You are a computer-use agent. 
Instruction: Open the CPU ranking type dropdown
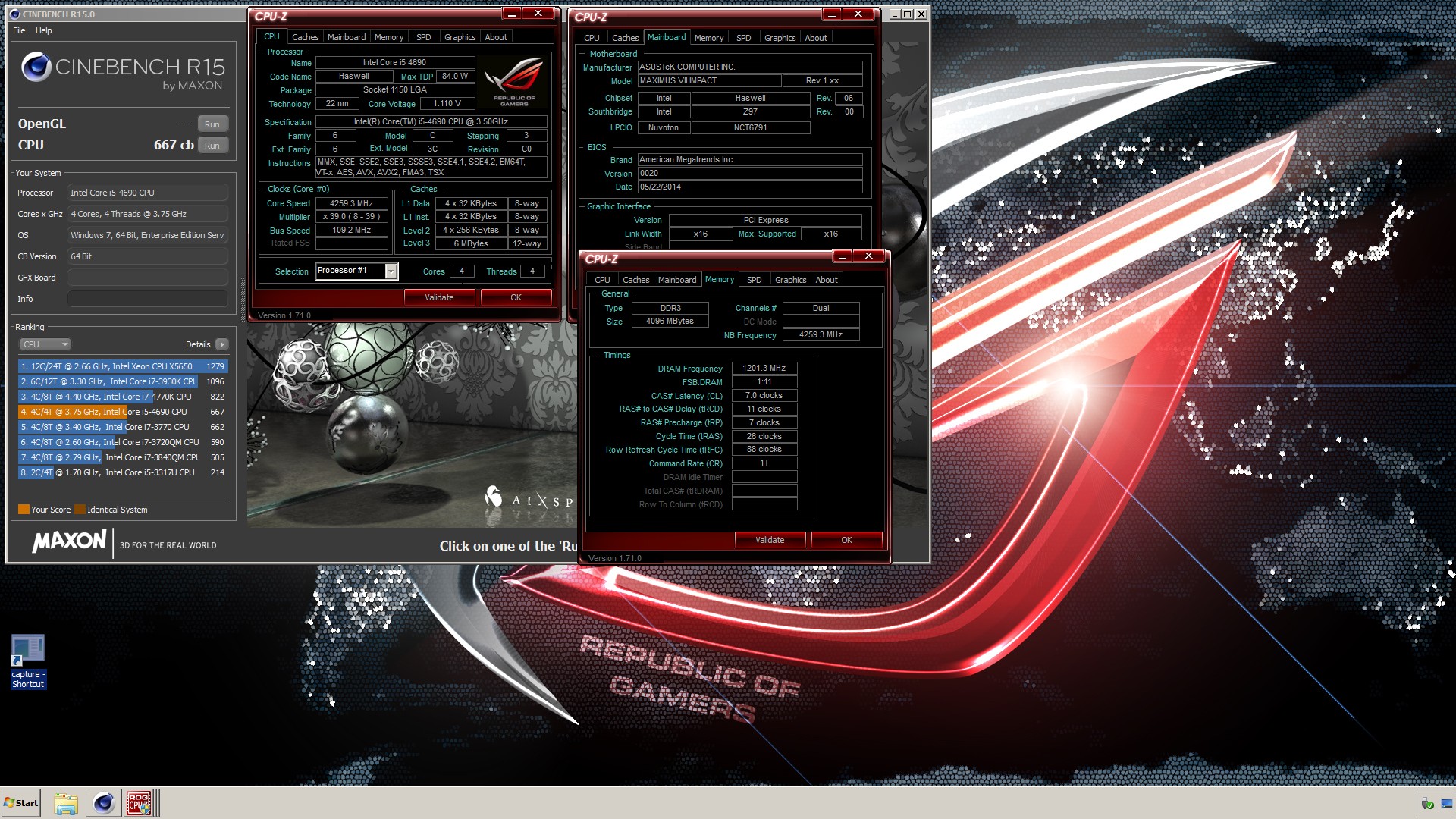pos(45,344)
